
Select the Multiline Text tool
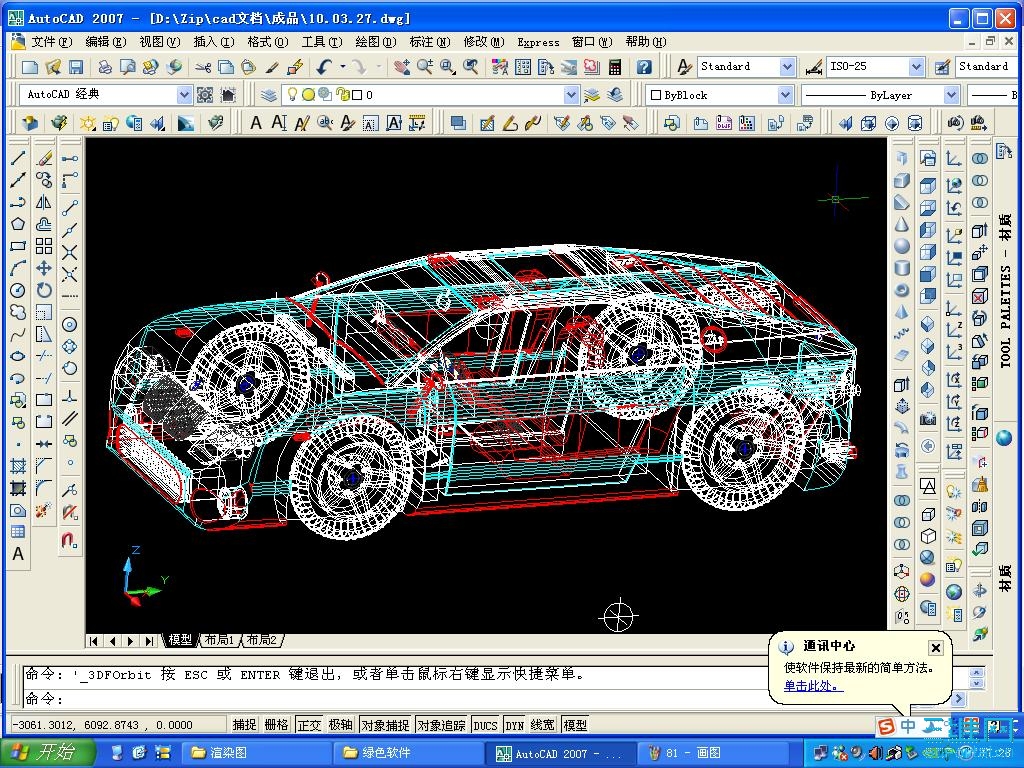click(18, 554)
